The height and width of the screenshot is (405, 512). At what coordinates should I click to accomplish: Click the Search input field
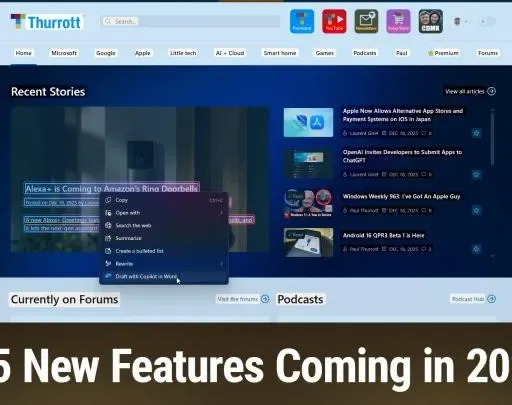click(x=190, y=21)
